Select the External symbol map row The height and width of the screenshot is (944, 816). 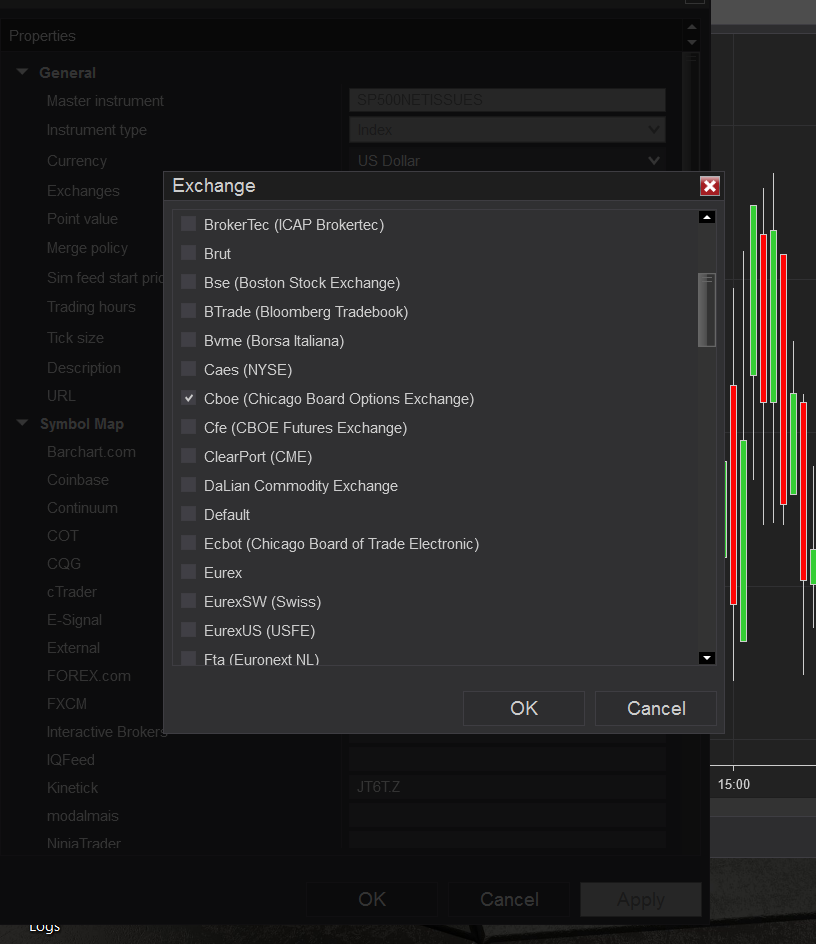tap(73, 648)
